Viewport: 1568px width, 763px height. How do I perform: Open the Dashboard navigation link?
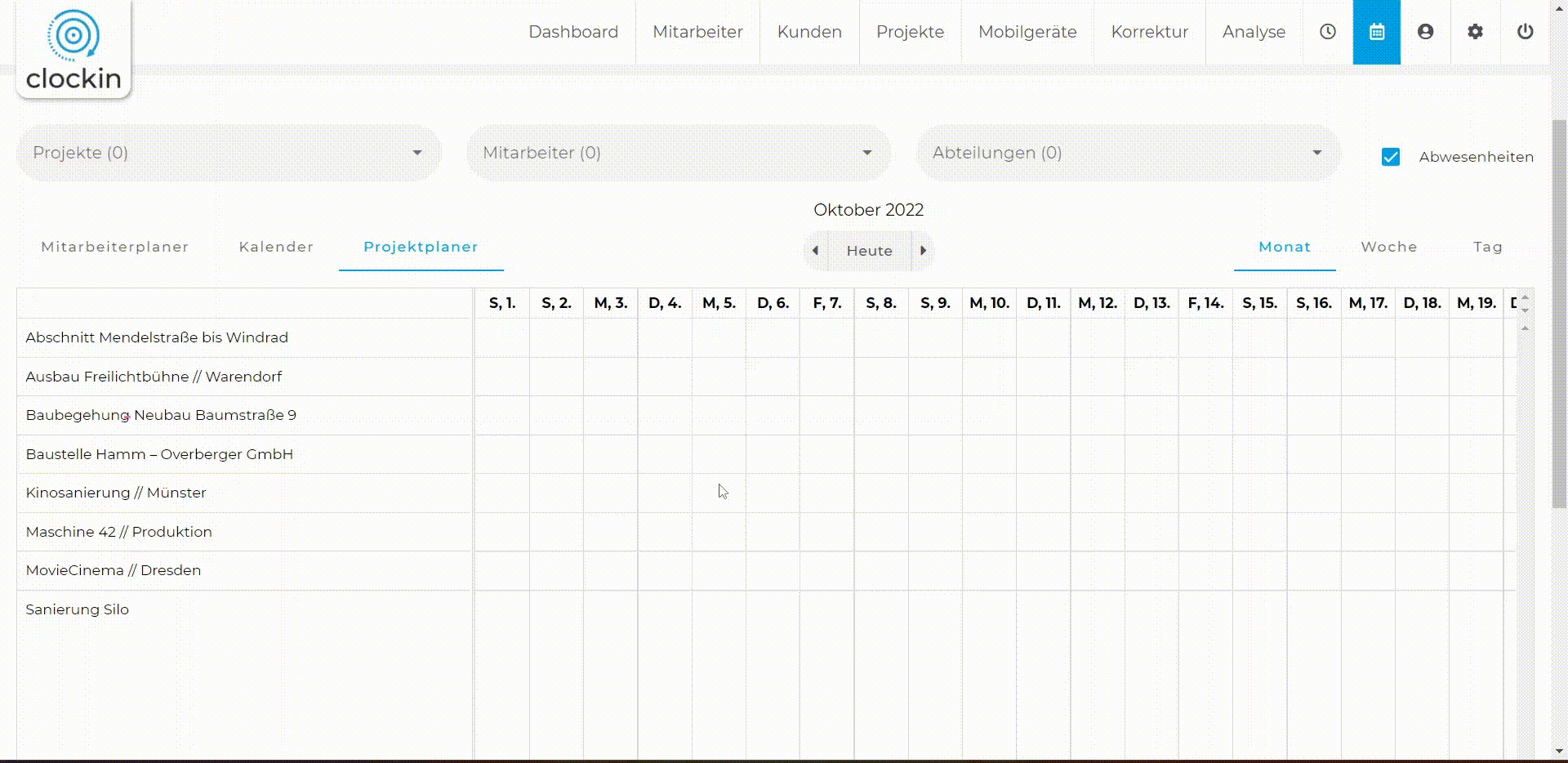click(574, 32)
